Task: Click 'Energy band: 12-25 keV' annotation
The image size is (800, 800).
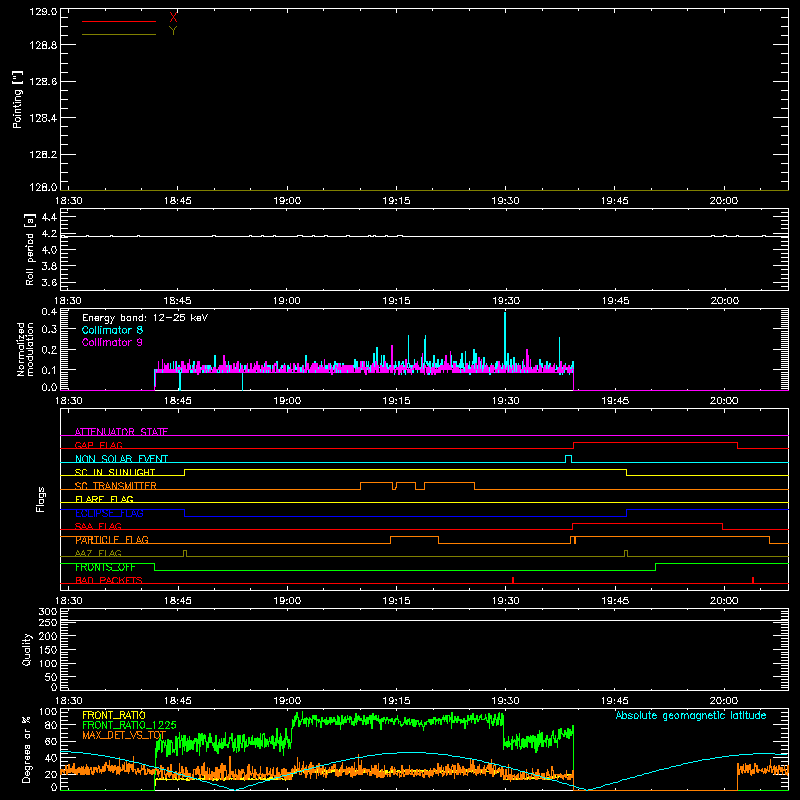Action: [x=145, y=318]
